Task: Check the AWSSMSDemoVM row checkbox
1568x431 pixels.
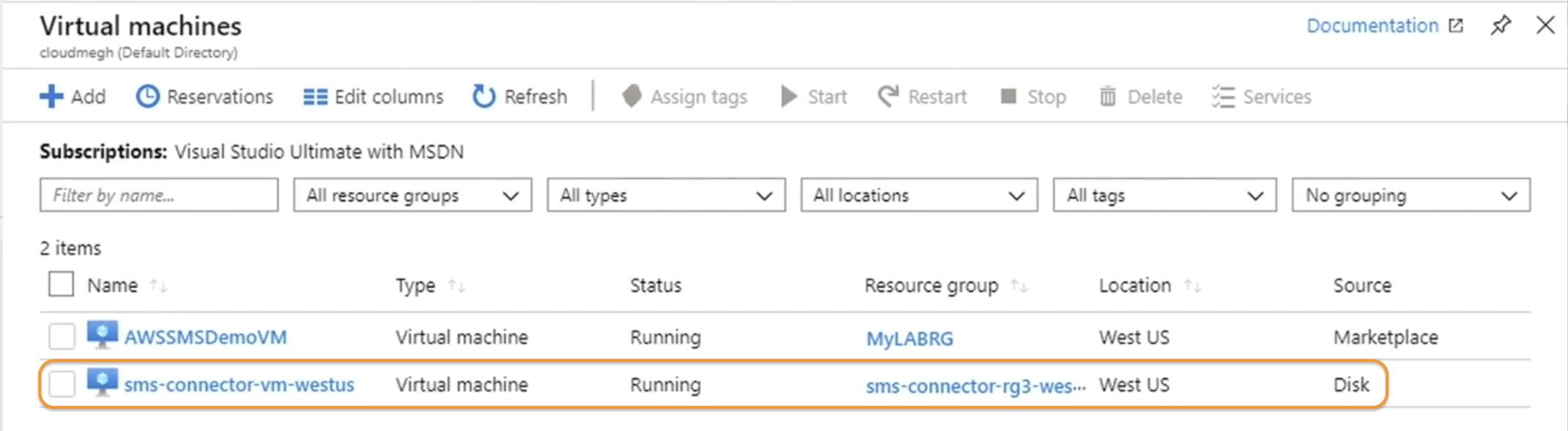Action: coord(62,336)
